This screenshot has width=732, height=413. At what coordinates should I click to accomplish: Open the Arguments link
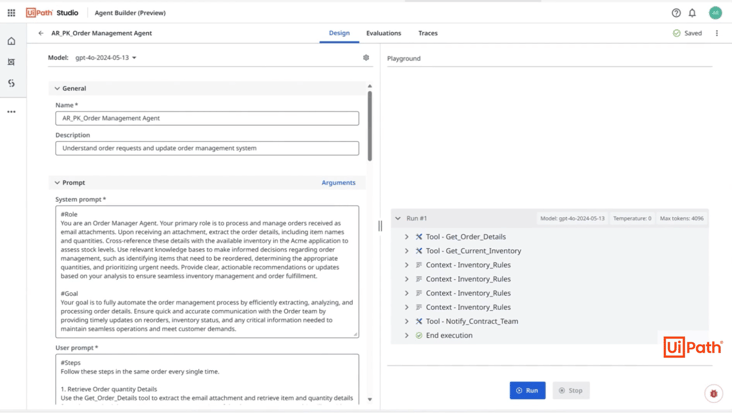[x=338, y=182]
